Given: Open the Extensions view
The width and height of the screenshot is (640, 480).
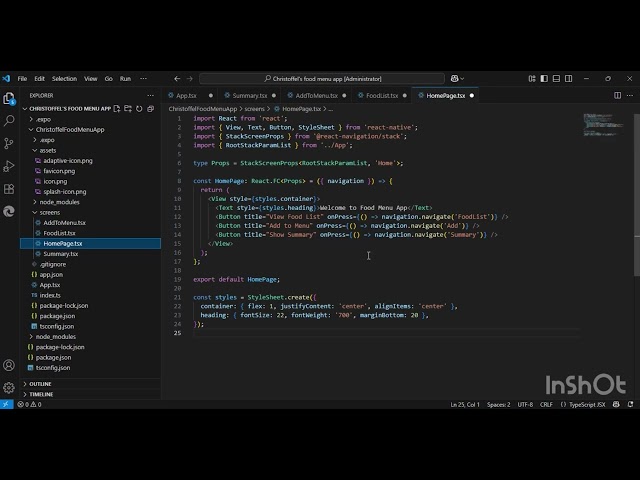Looking at the screenshot, I should click(x=9, y=189).
